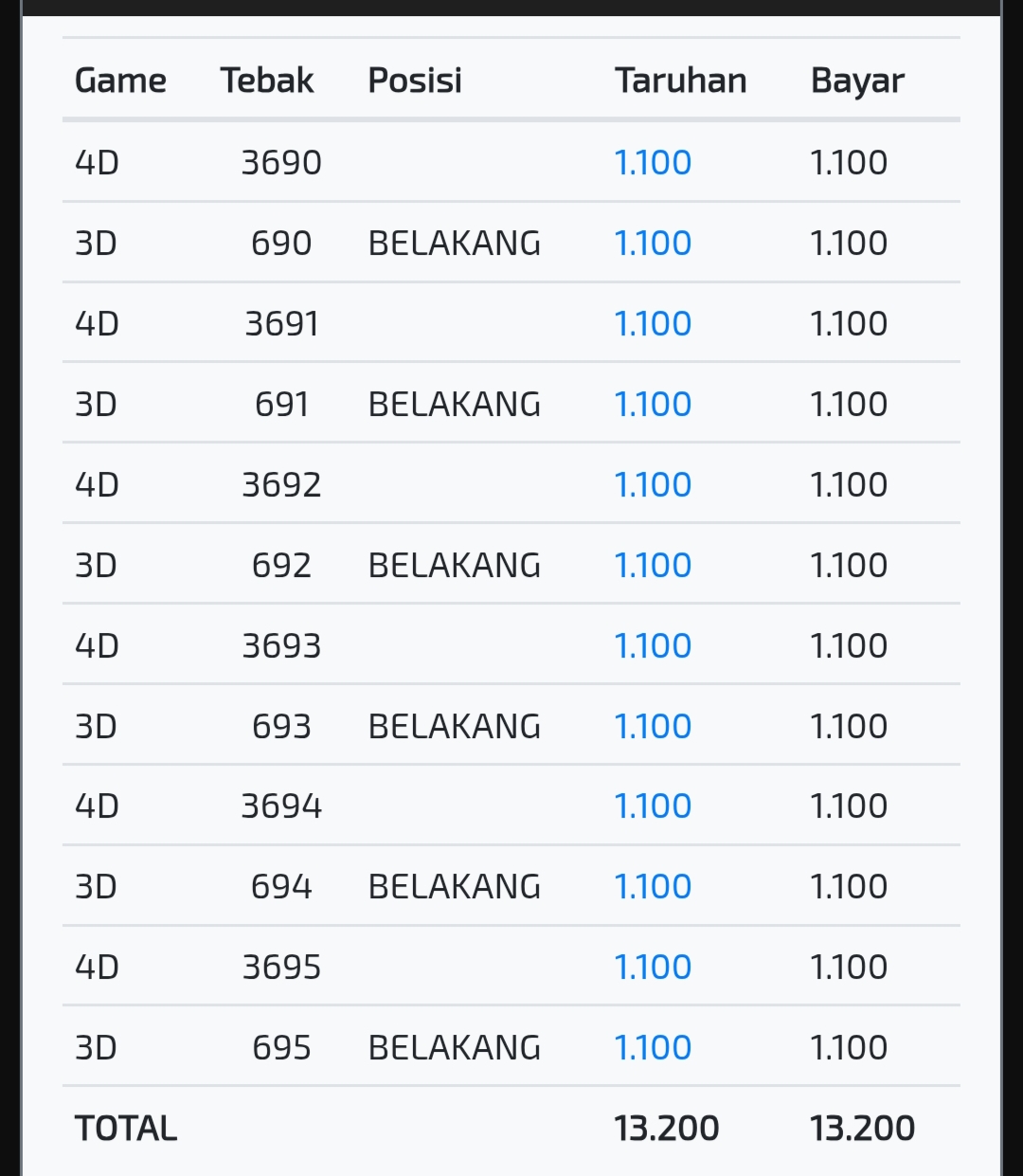Click the TOTAL row label
1023x1176 pixels.
(126, 1128)
